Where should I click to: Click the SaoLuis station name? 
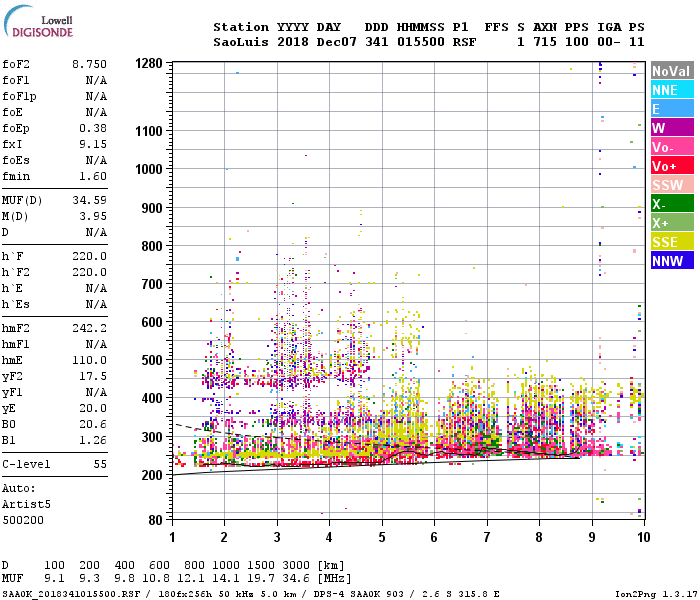241,42
